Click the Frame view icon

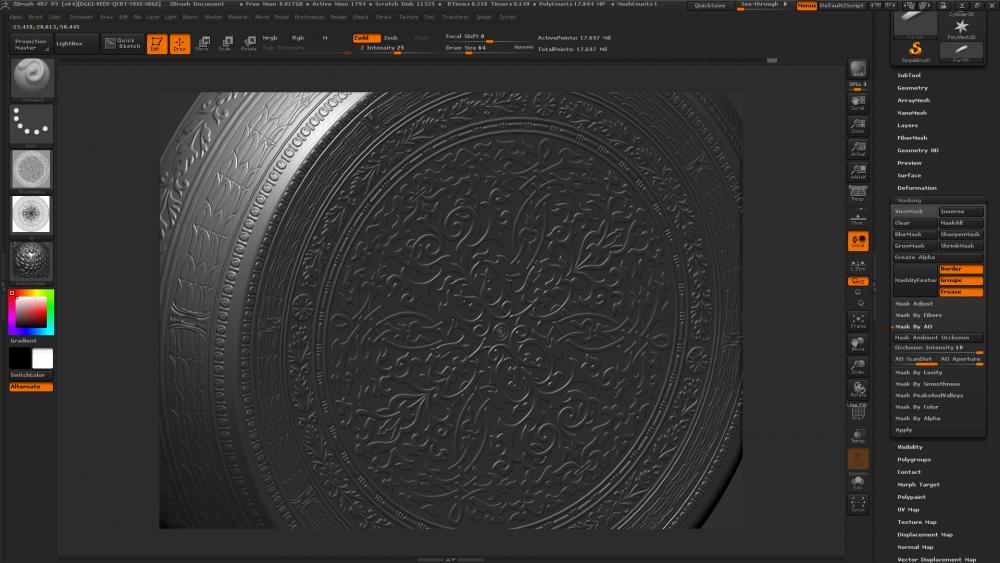(858, 321)
